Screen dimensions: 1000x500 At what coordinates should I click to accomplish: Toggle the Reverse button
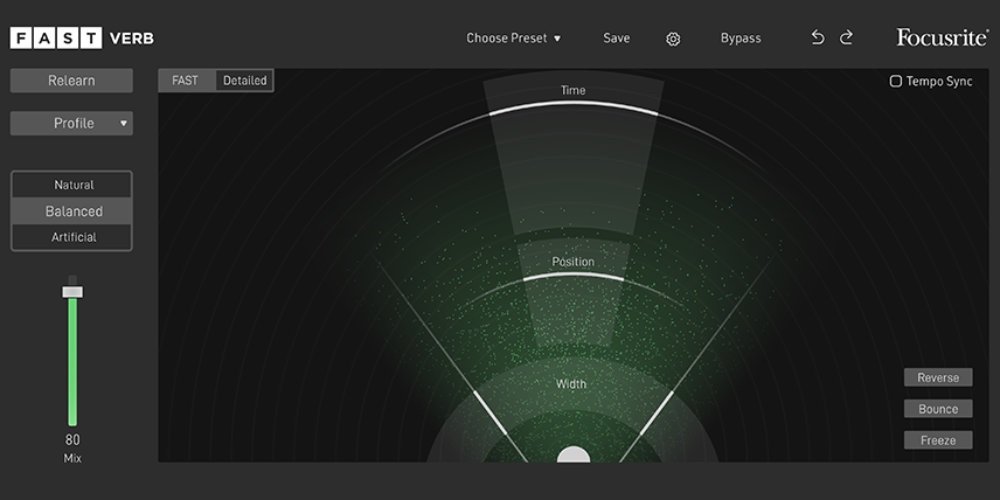[938, 378]
